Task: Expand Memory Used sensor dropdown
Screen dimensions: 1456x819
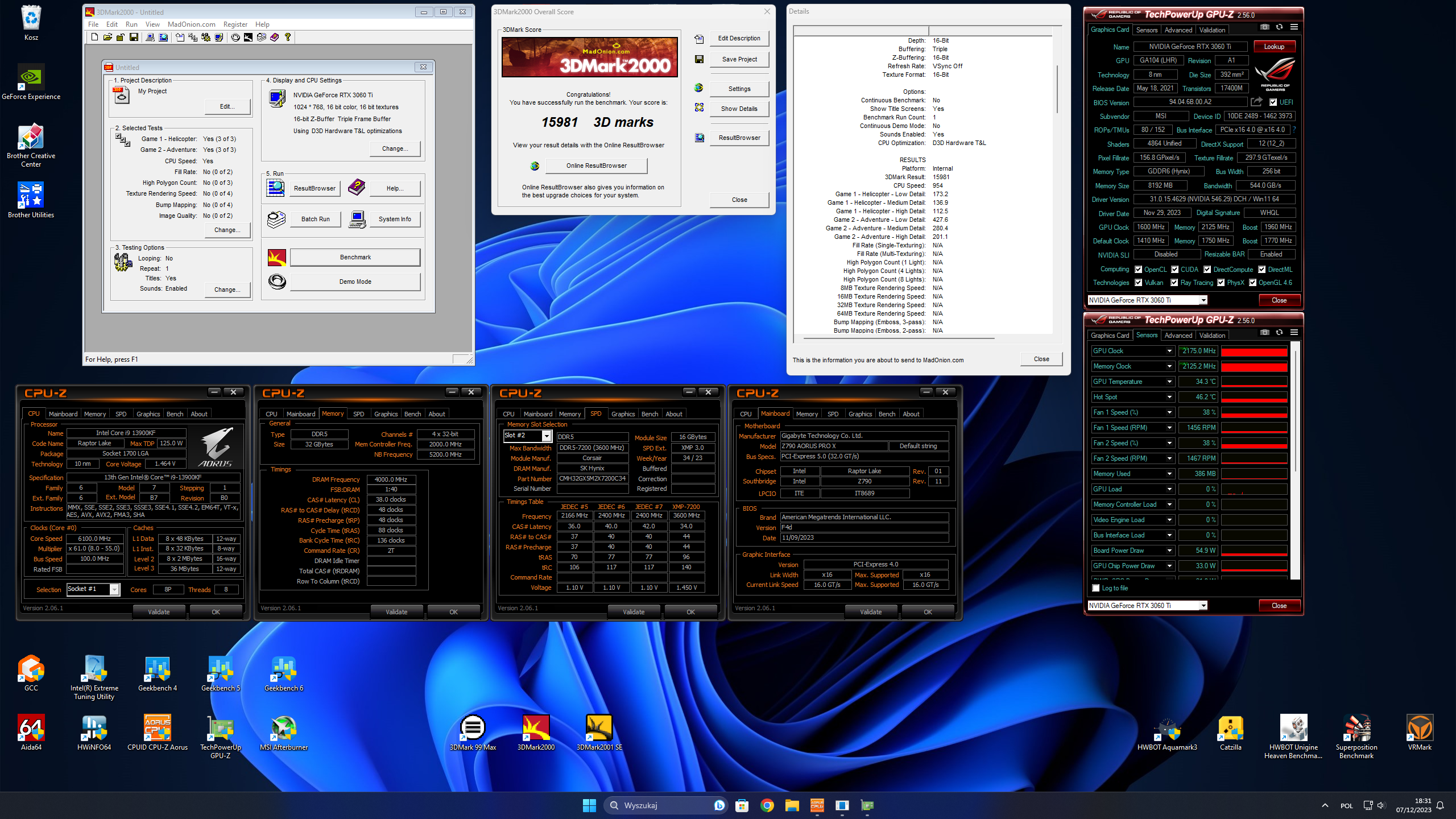Action: [x=1169, y=474]
